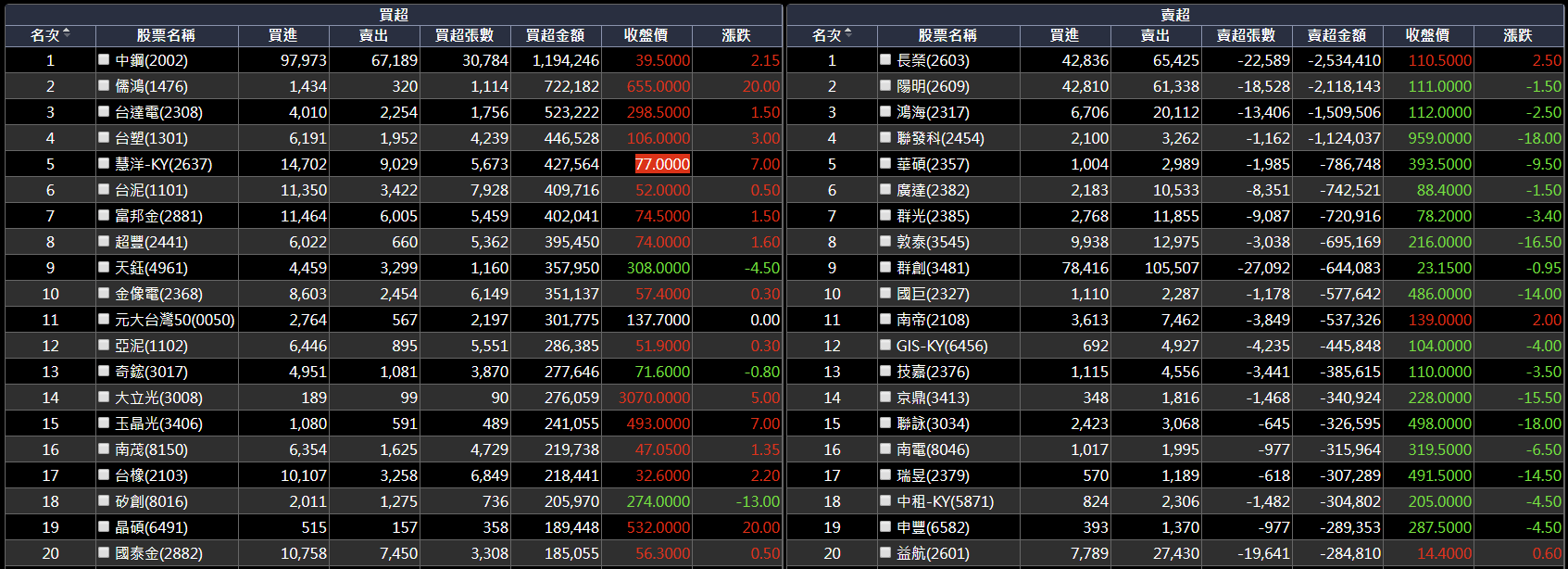Open stock 矽創(8016)
The image size is (1568, 569).
point(151,501)
